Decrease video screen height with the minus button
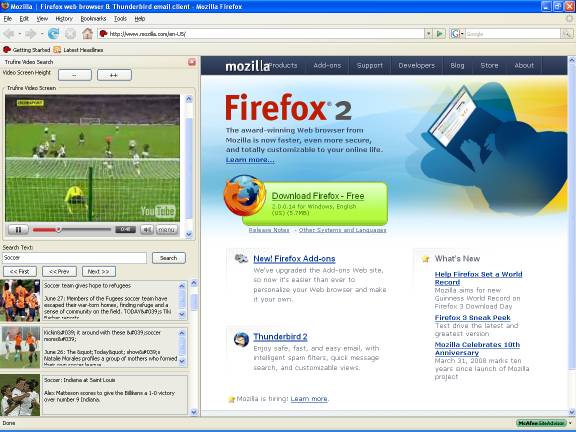The height and width of the screenshot is (432, 576). point(75,75)
